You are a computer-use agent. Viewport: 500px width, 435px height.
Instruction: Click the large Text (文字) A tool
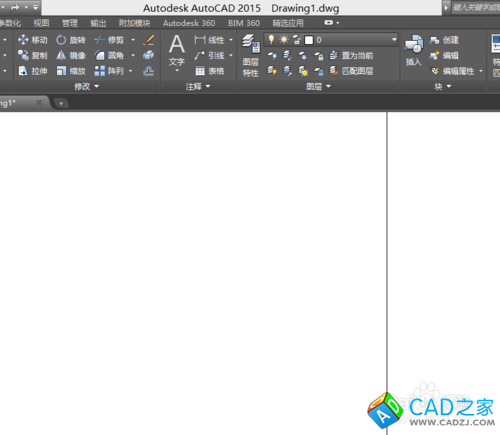(x=177, y=51)
